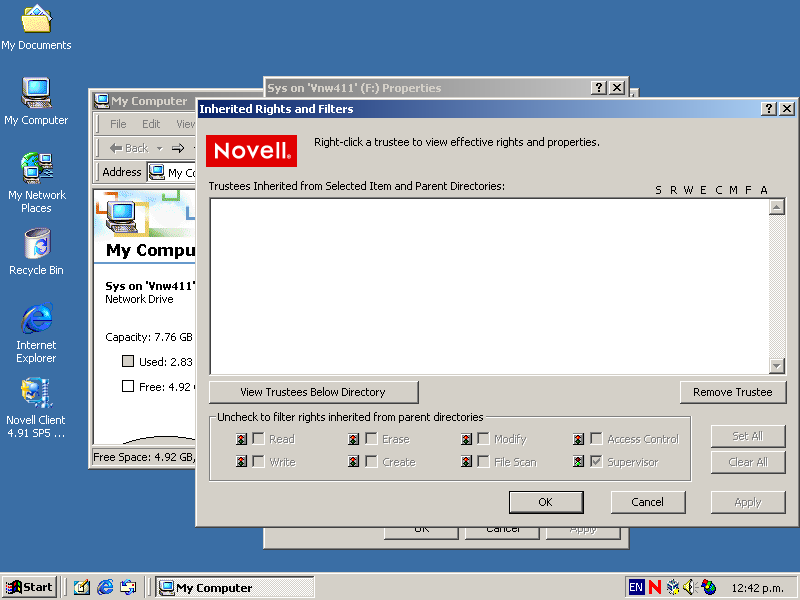Click Apply in Inherited Rights dialog
Image resolution: width=800 pixels, height=600 pixels.
coord(747,502)
